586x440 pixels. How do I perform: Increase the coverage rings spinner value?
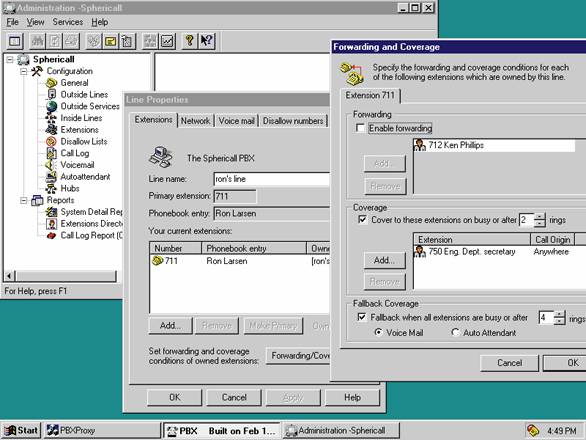[539, 216]
